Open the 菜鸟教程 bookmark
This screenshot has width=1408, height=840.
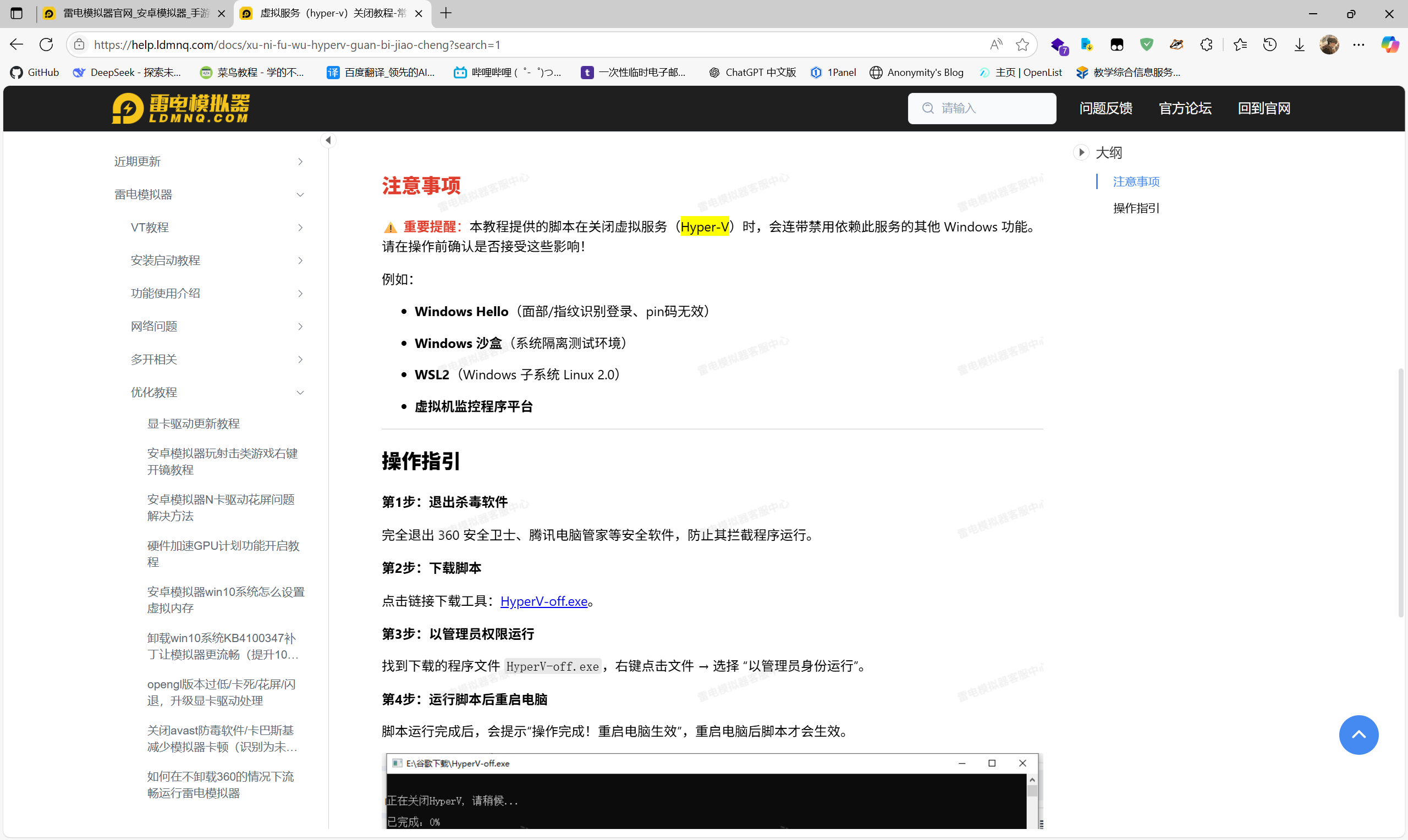click(x=252, y=73)
